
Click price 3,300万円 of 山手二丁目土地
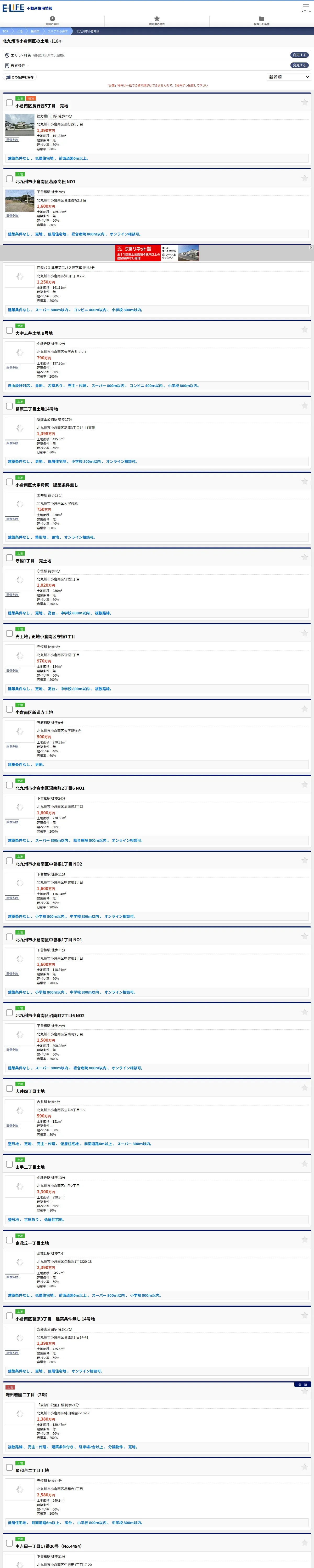pos(46,1192)
